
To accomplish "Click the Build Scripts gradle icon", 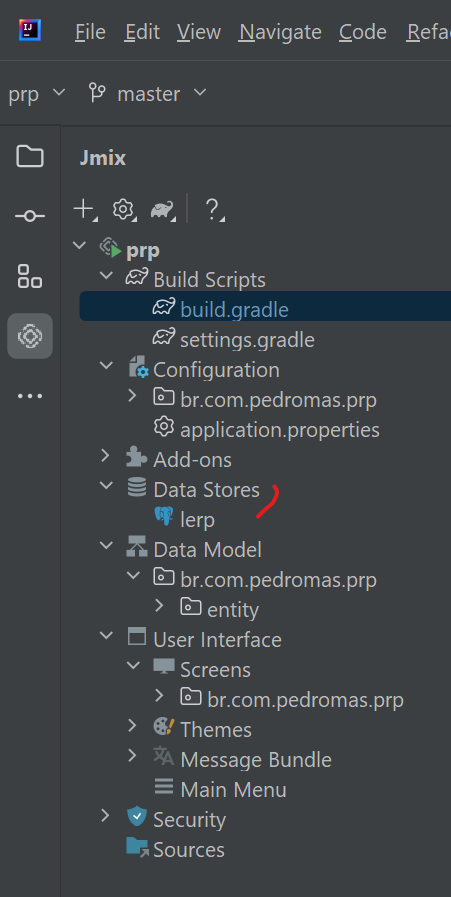I will [x=137, y=278].
